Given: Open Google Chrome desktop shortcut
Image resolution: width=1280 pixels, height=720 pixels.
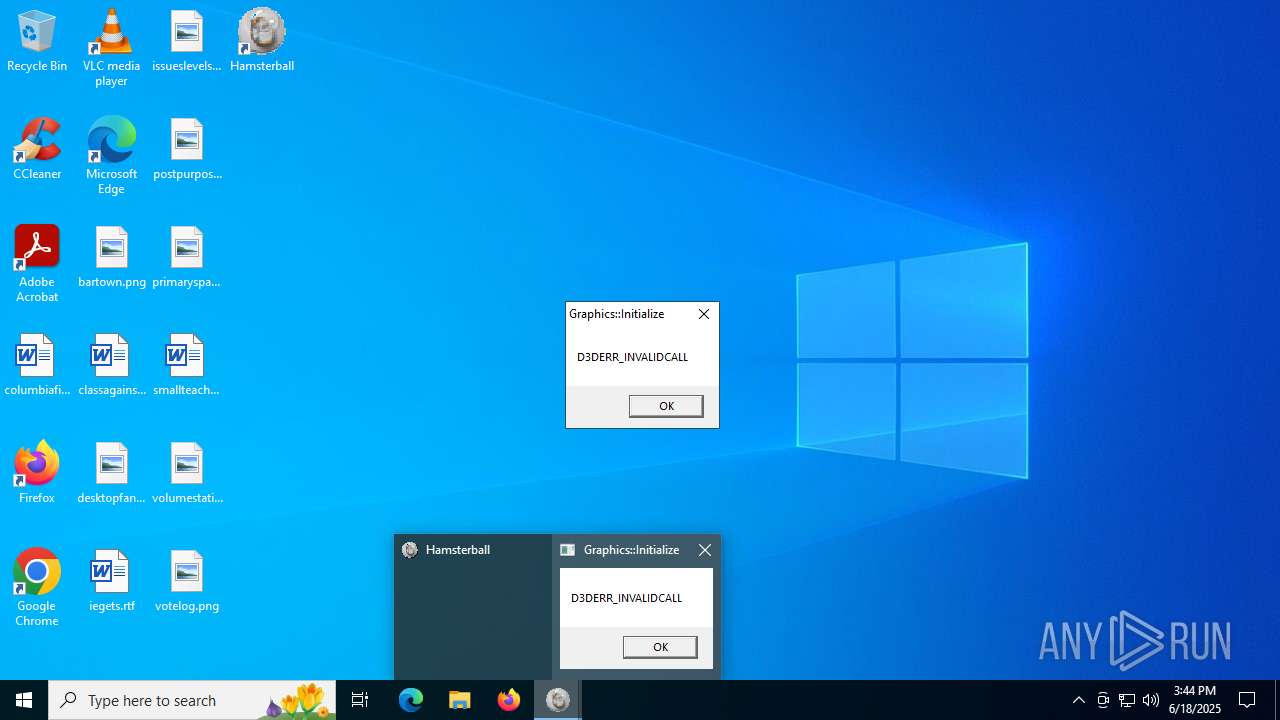Looking at the screenshot, I should tap(37, 588).
